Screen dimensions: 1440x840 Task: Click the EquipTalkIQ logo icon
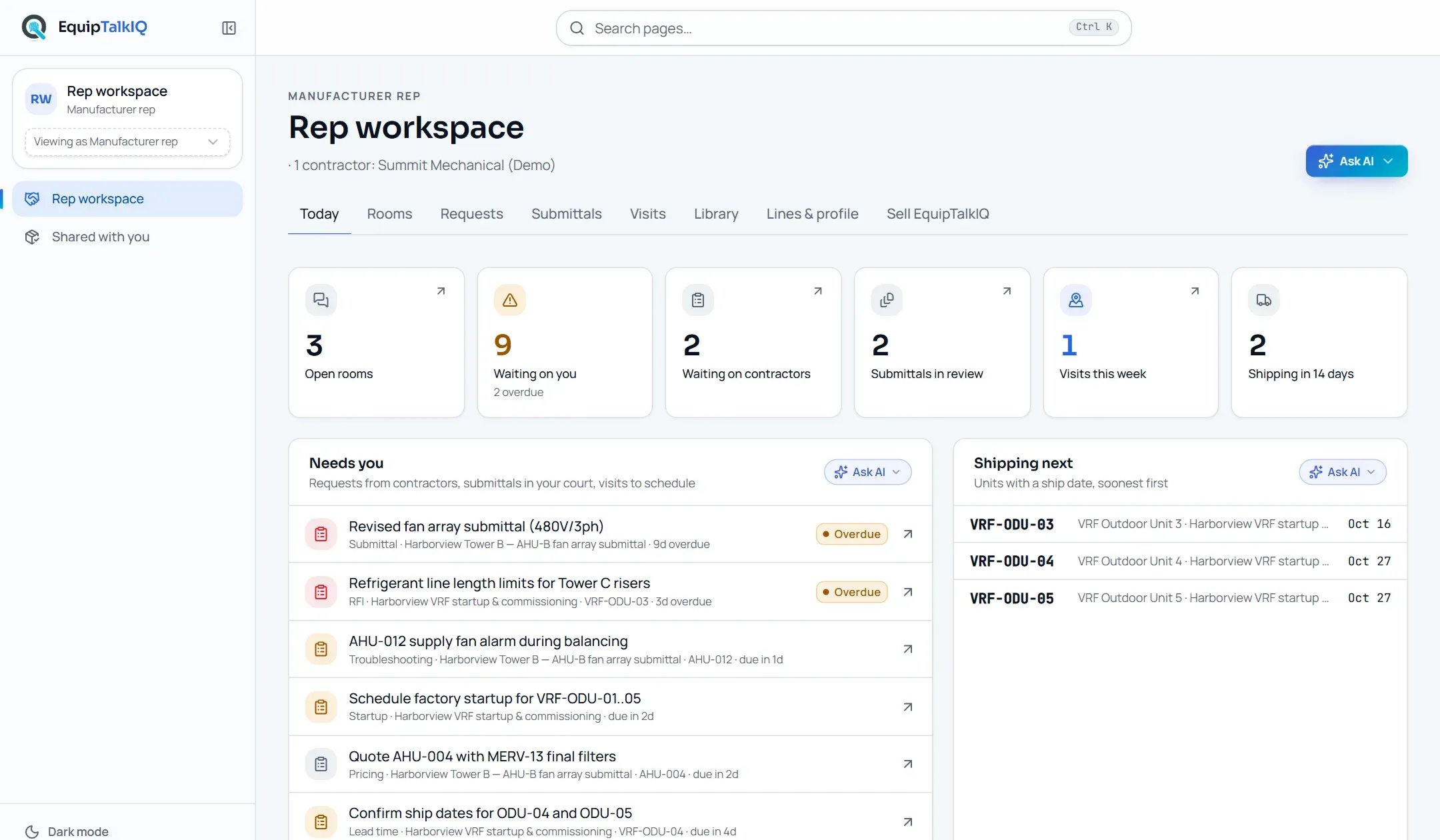[34, 27]
